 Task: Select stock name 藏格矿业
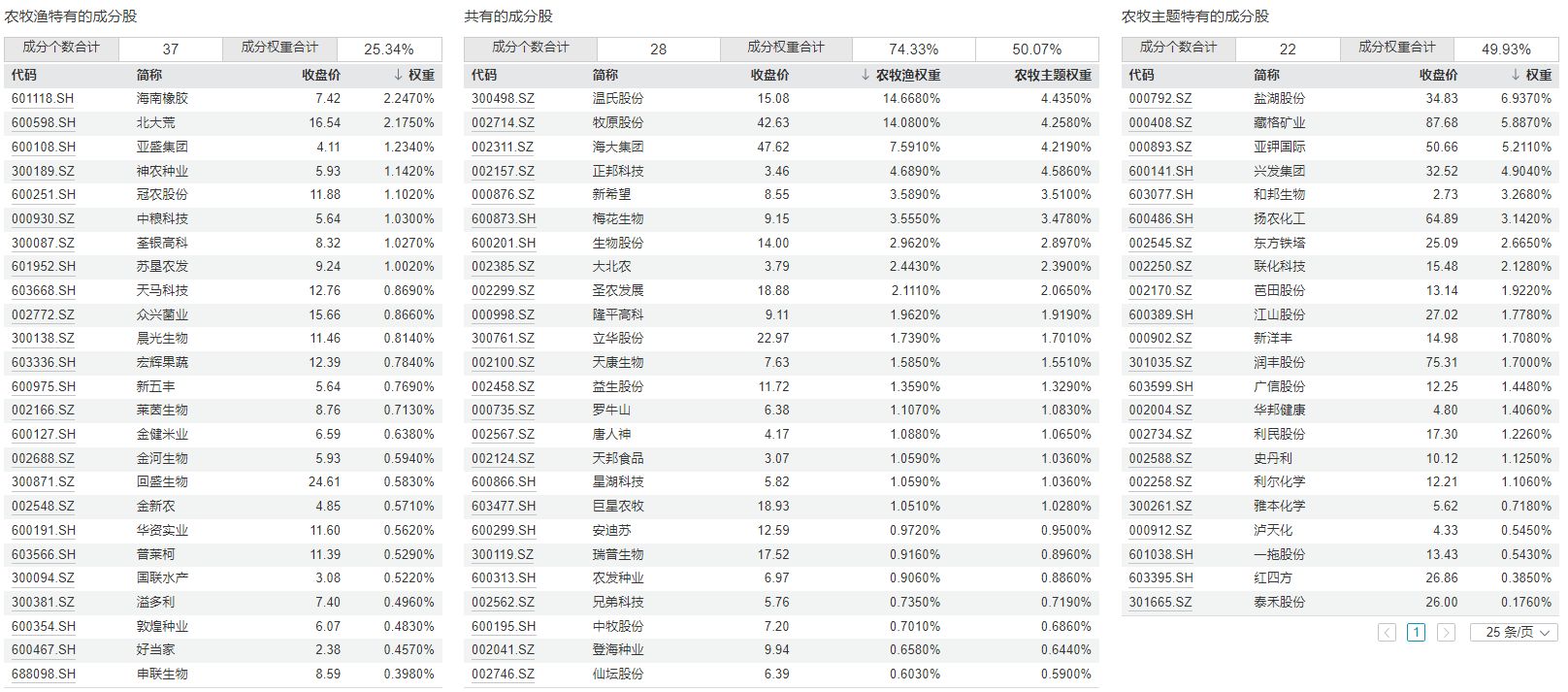coord(1279,123)
